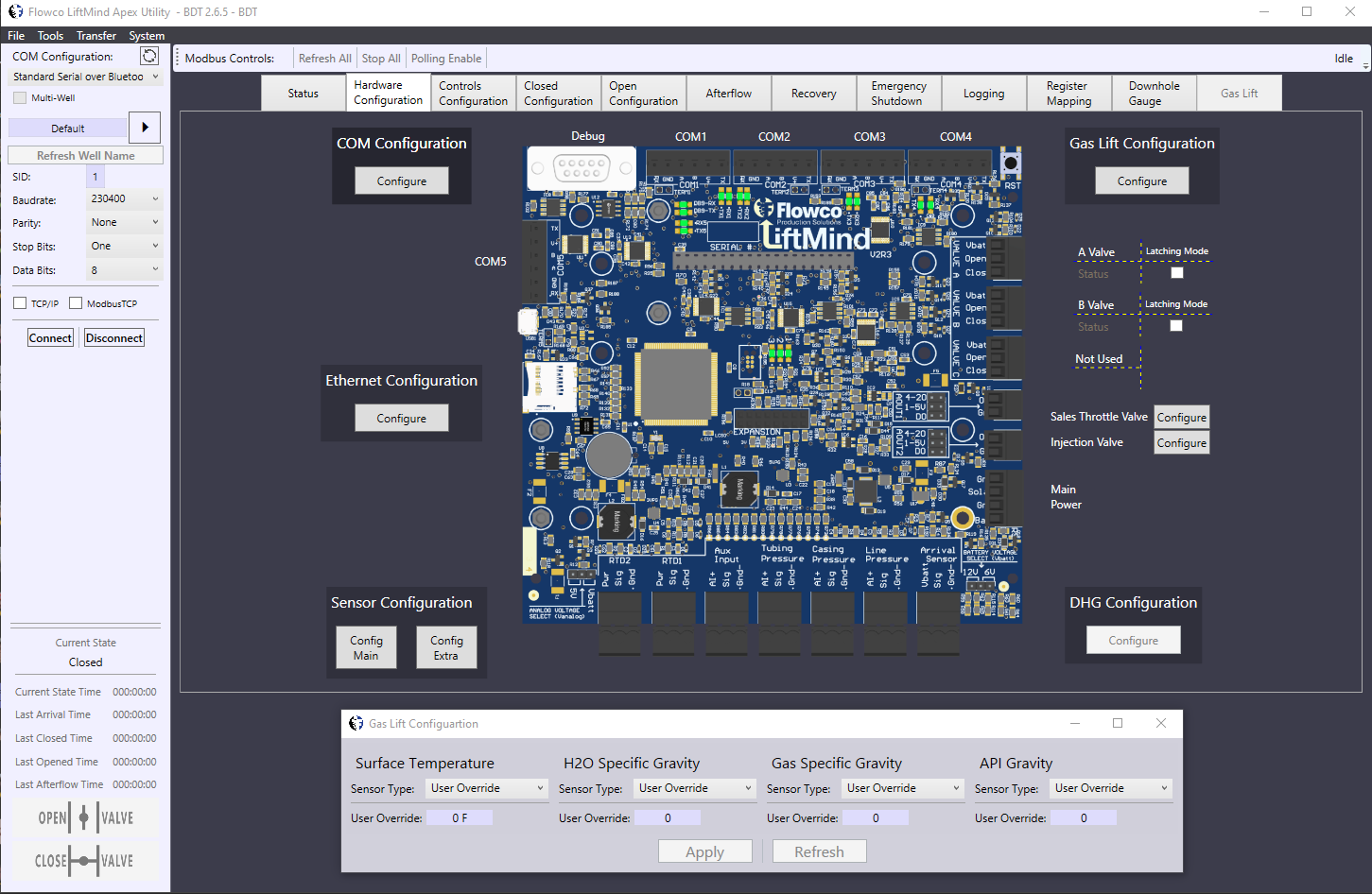Open the Tools menu

(50, 36)
